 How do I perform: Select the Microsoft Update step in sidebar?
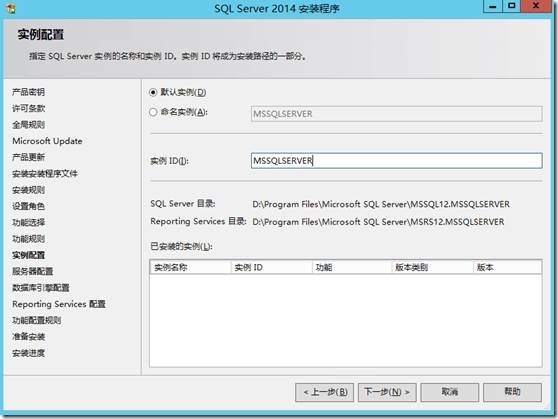coord(47,141)
